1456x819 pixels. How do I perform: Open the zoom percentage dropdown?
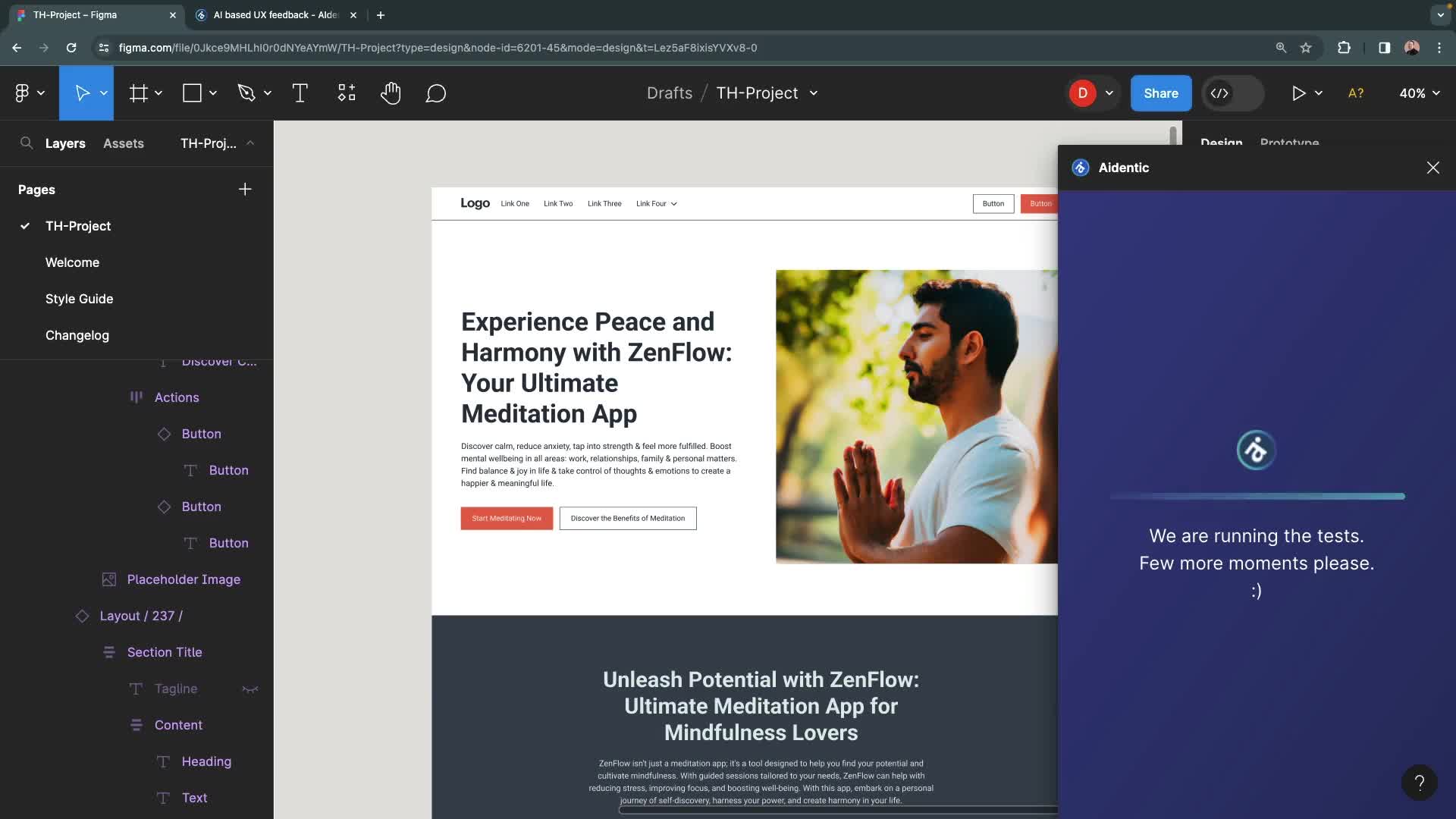pyautogui.click(x=1419, y=93)
